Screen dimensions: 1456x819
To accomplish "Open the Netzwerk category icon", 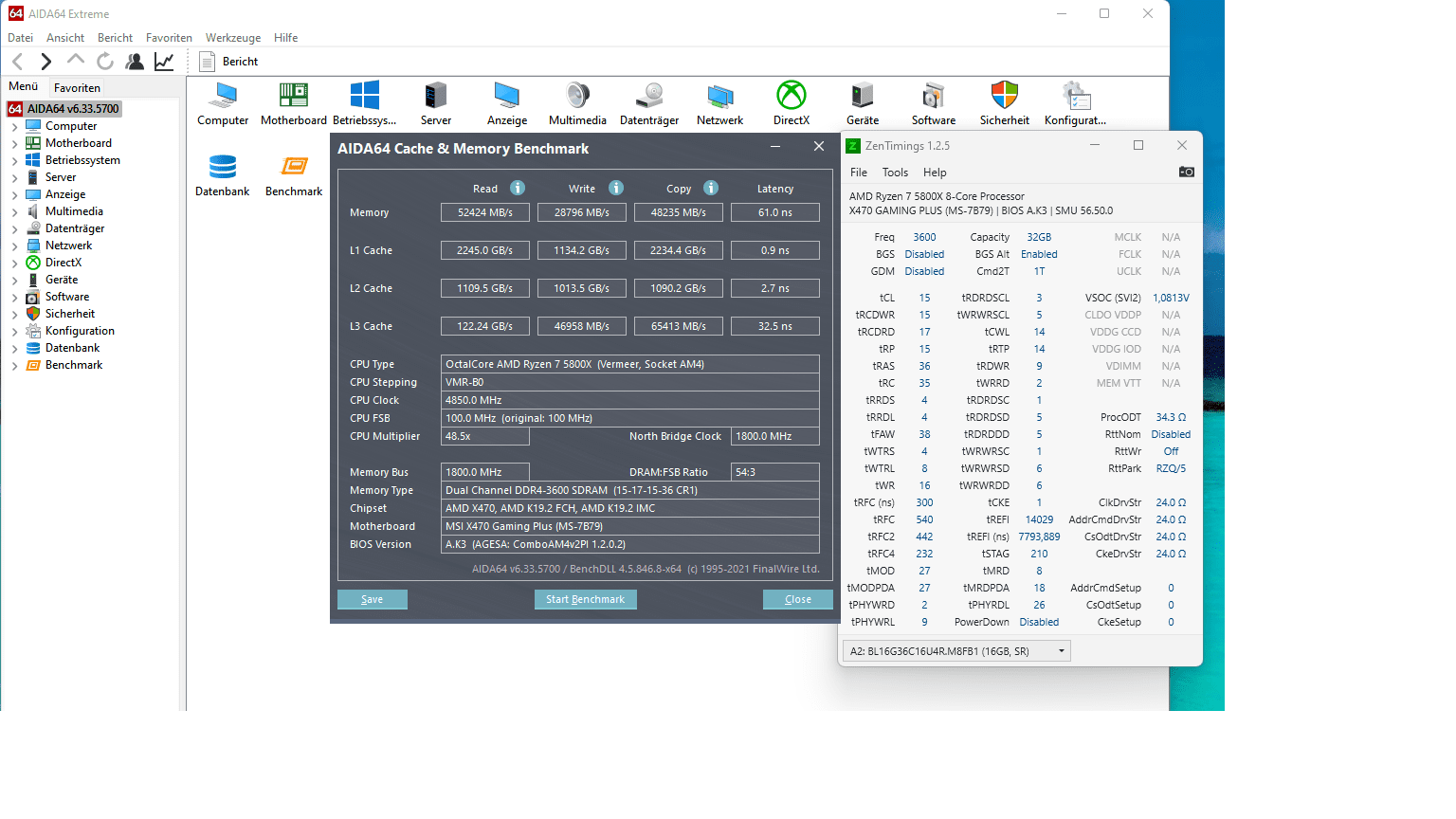I will [x=720, y=103].
